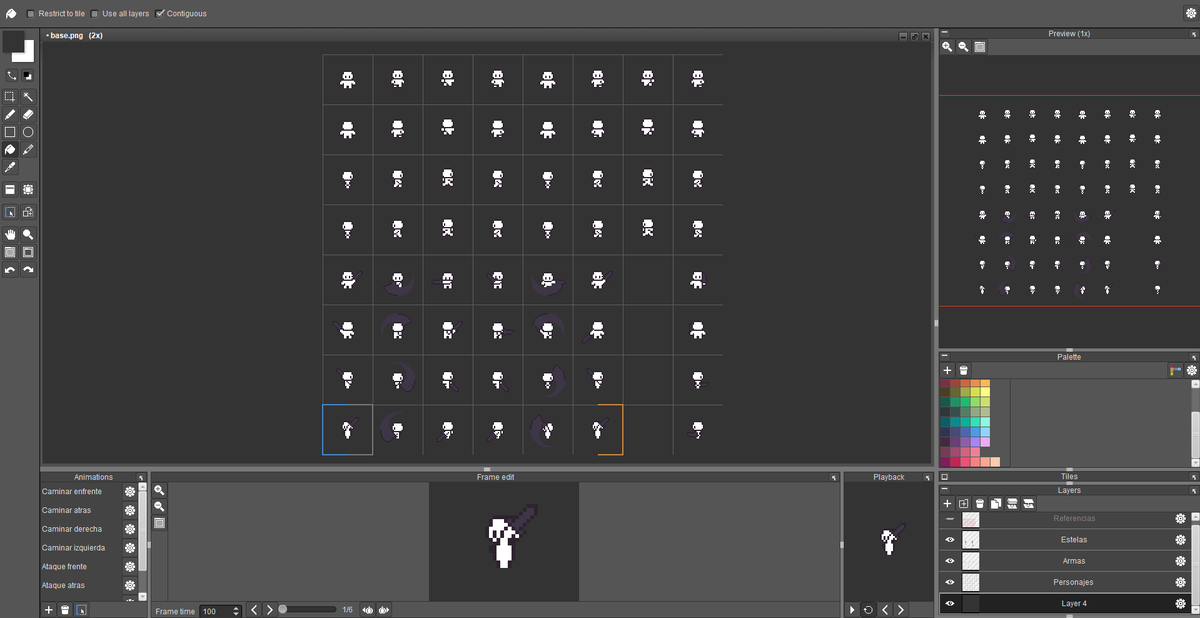Screen dimensions: 1200x618
Task: Zoom in the Preview panel
Action: [947, 47]
